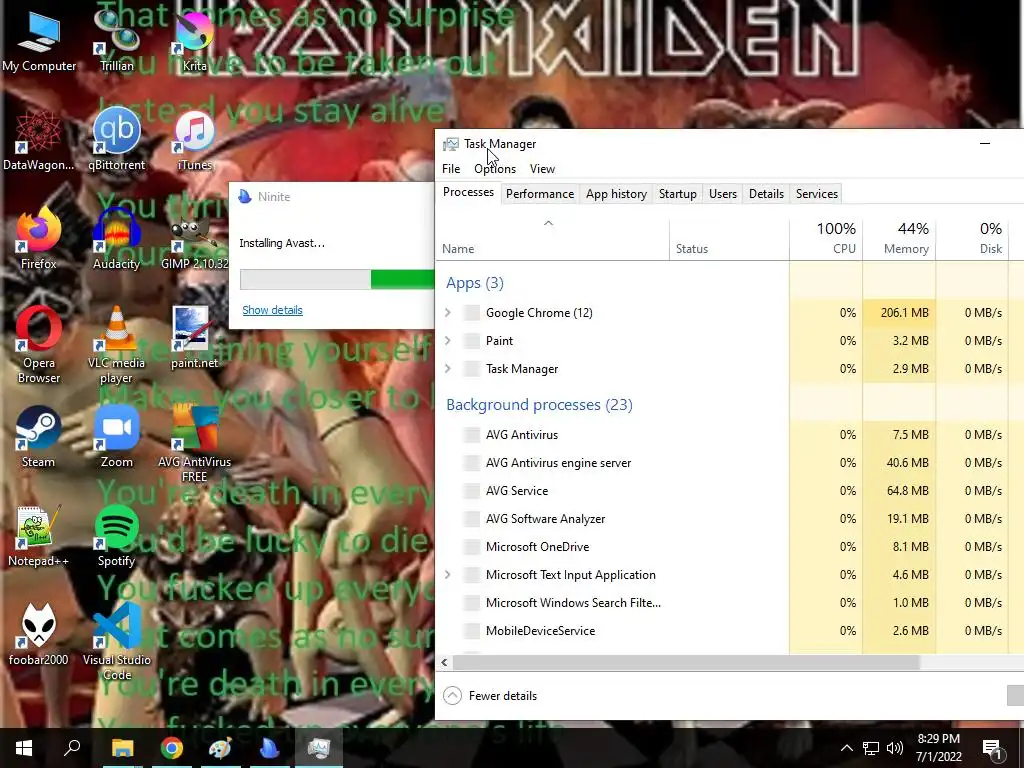Viewport: 1024px width, 768px height.
Task: Launch Trillian from the desktop
Action: [116, 41]
